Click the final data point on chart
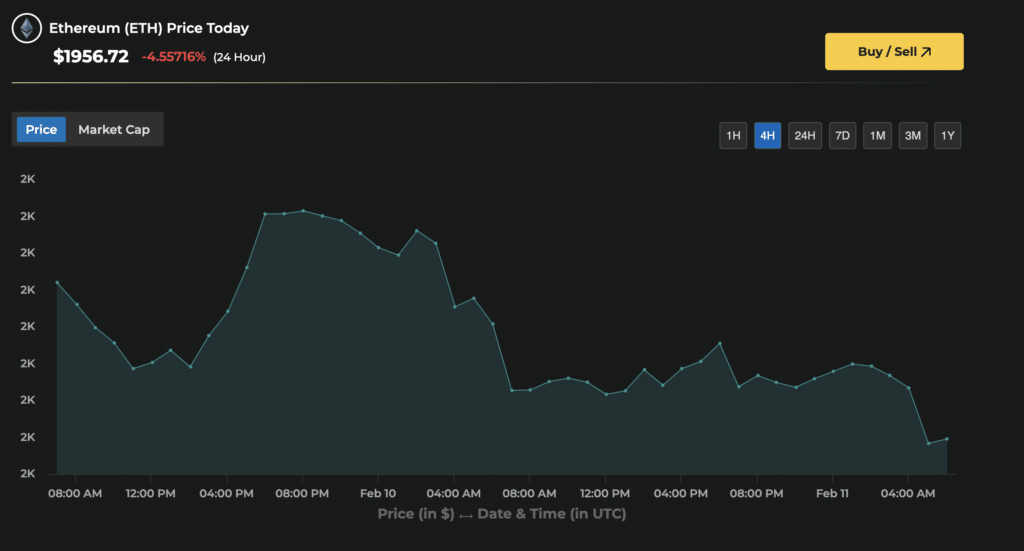Image resolution: width=1024 pixels, height=551 pixels. (946, 439)
